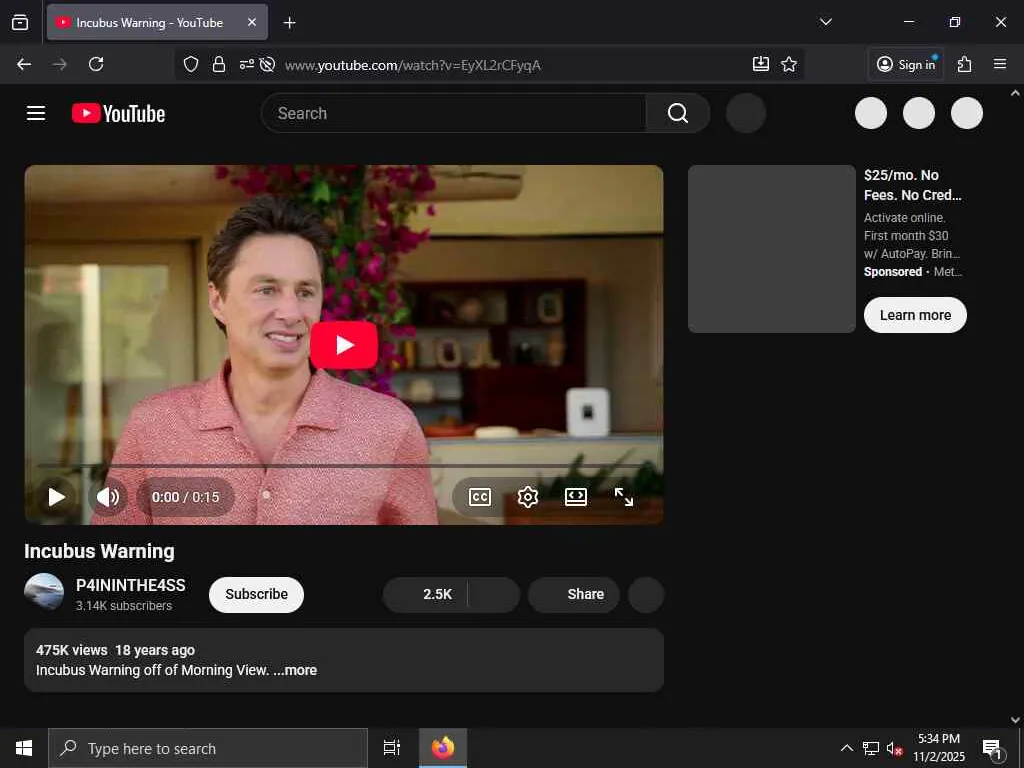Click the 3.14K subscribers text
This screenshot has width=1024, height=768.
click(123, 606)
